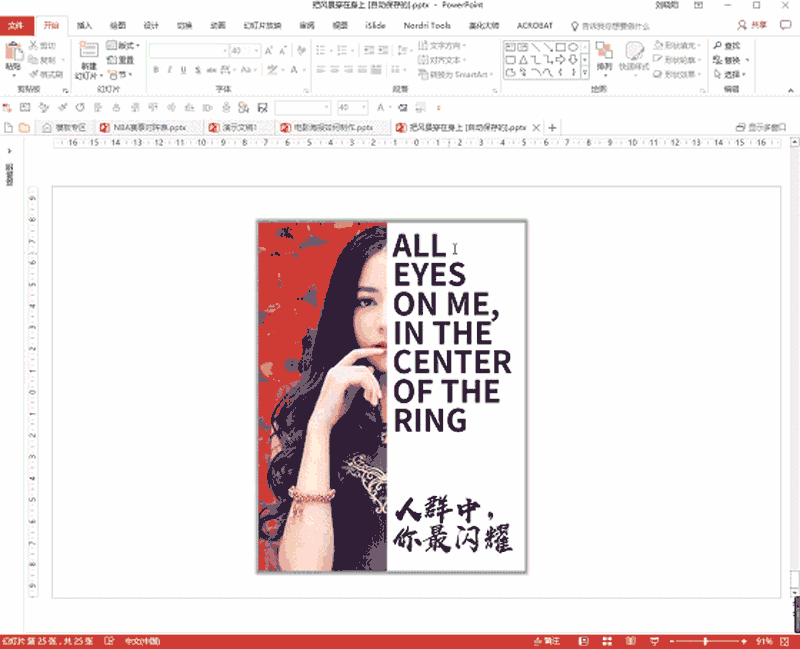Toggle bulleted list formatting
This screenshot has width=800, height=649.
[x=320, y=50]
